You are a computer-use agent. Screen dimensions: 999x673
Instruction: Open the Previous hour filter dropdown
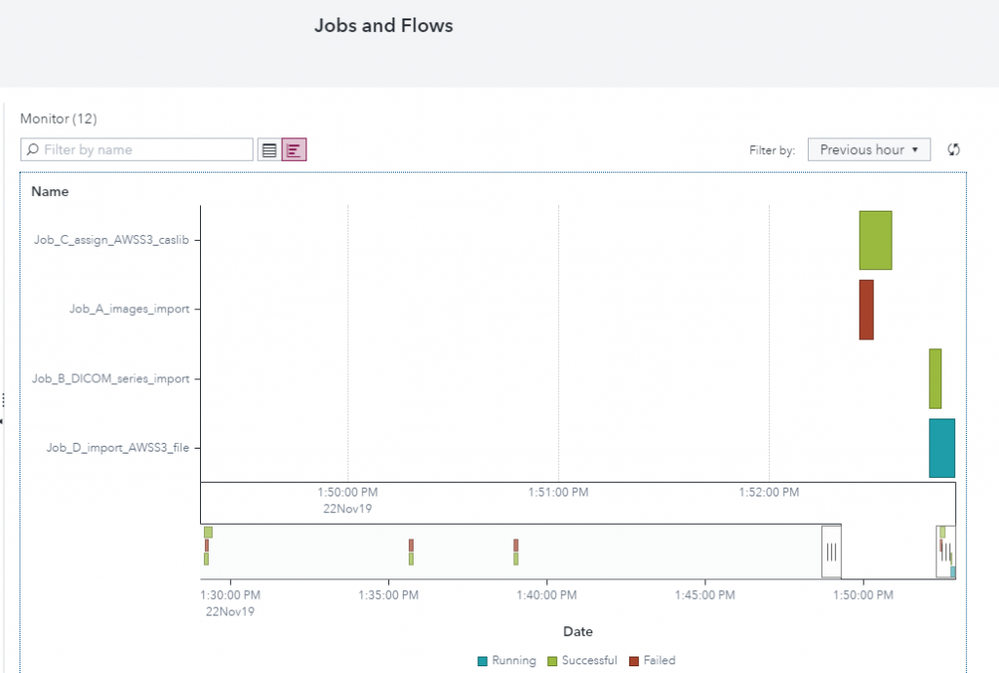point(868,150)
